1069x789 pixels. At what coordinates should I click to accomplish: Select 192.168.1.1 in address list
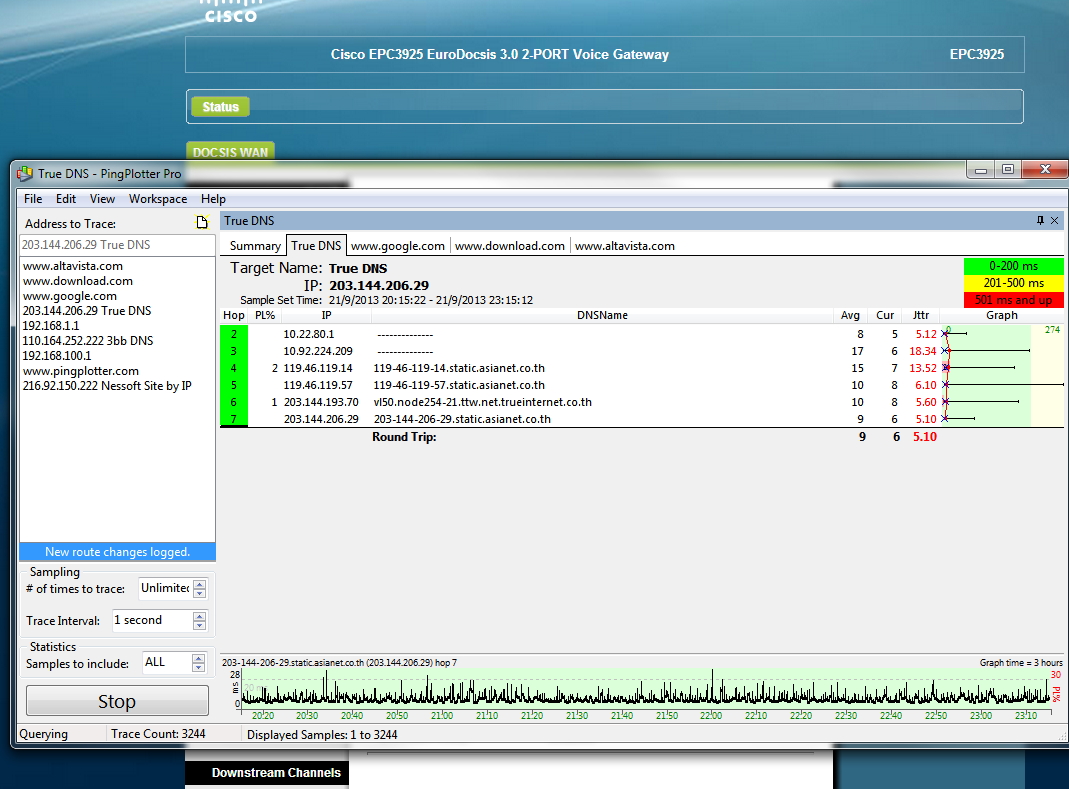[x=50, y=326]
